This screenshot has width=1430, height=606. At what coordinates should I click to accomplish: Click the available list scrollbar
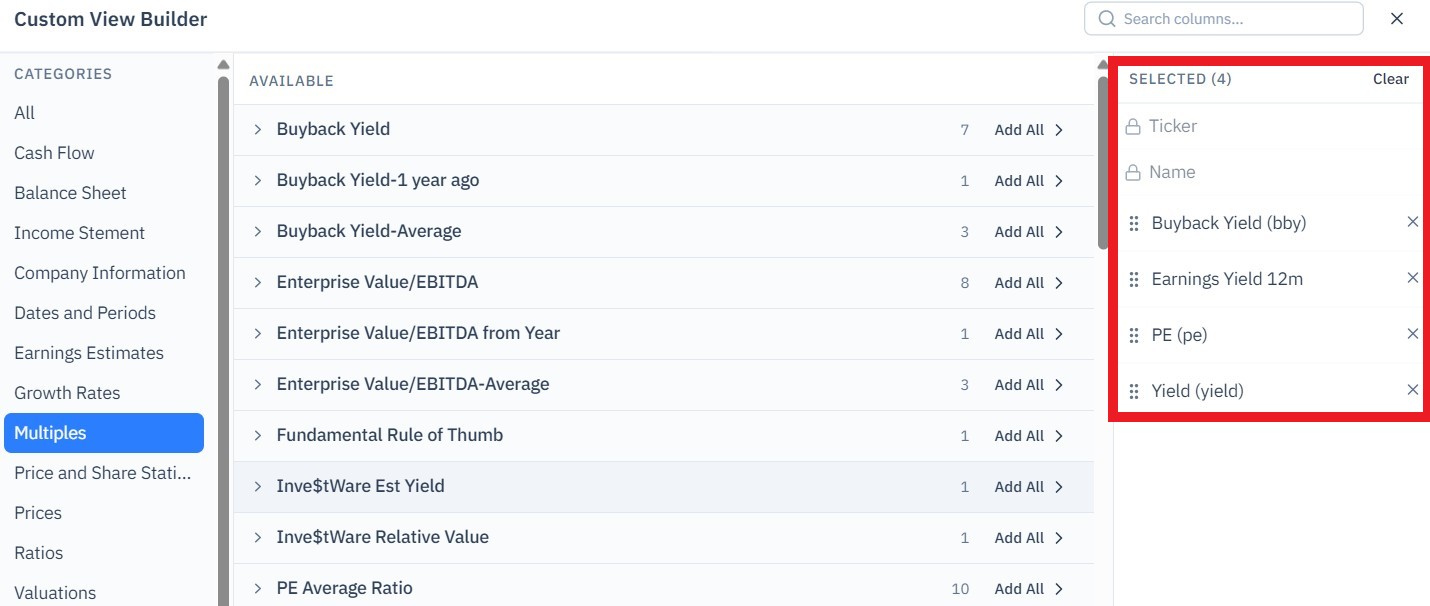pyautogui.click(x=1103, y=162)
